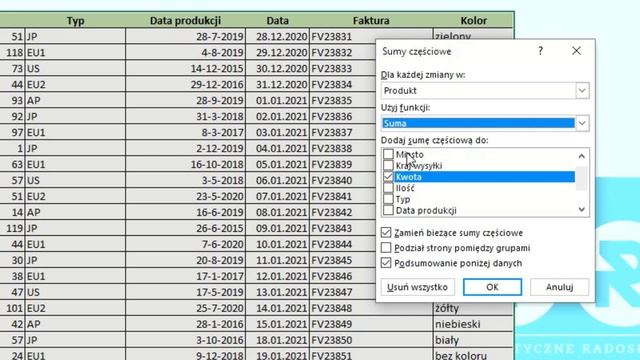Select cell FV23848
The image size is (640, 360).
pyautogui.click(x=371, y=308)
